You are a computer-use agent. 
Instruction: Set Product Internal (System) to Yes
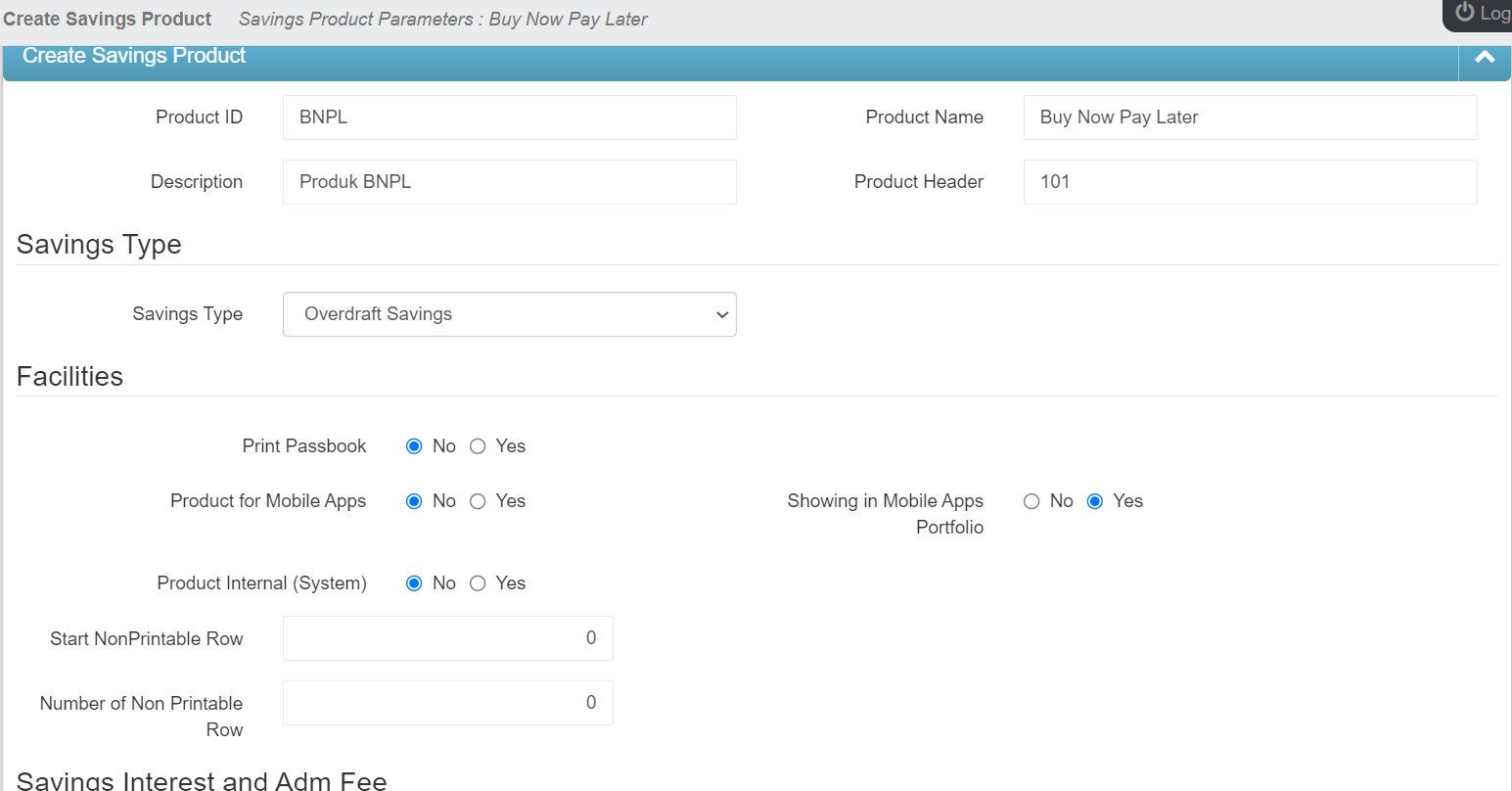pyautogui.click(x=478, y=583)
